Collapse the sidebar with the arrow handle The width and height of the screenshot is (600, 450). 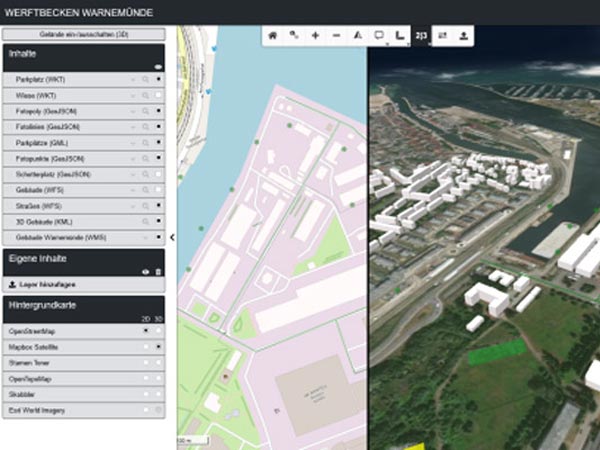172,237
